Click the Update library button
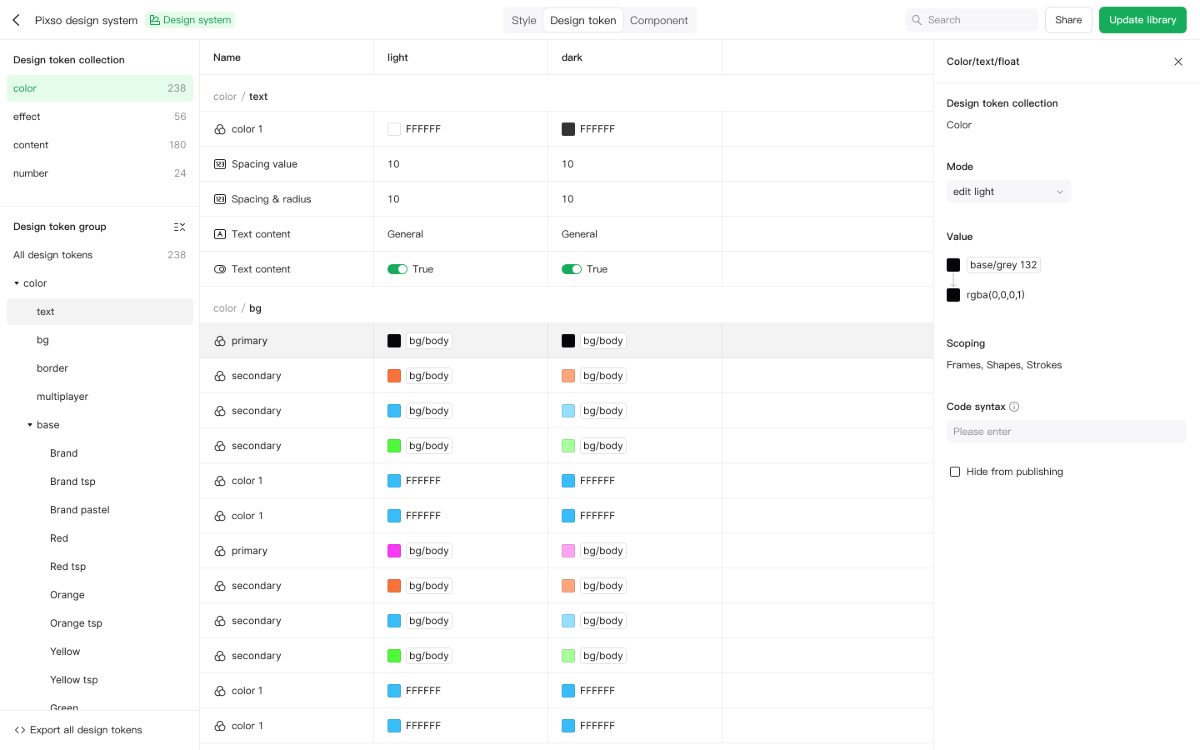Viewport: 1200px width, 750px height. tap(1143, 20)
